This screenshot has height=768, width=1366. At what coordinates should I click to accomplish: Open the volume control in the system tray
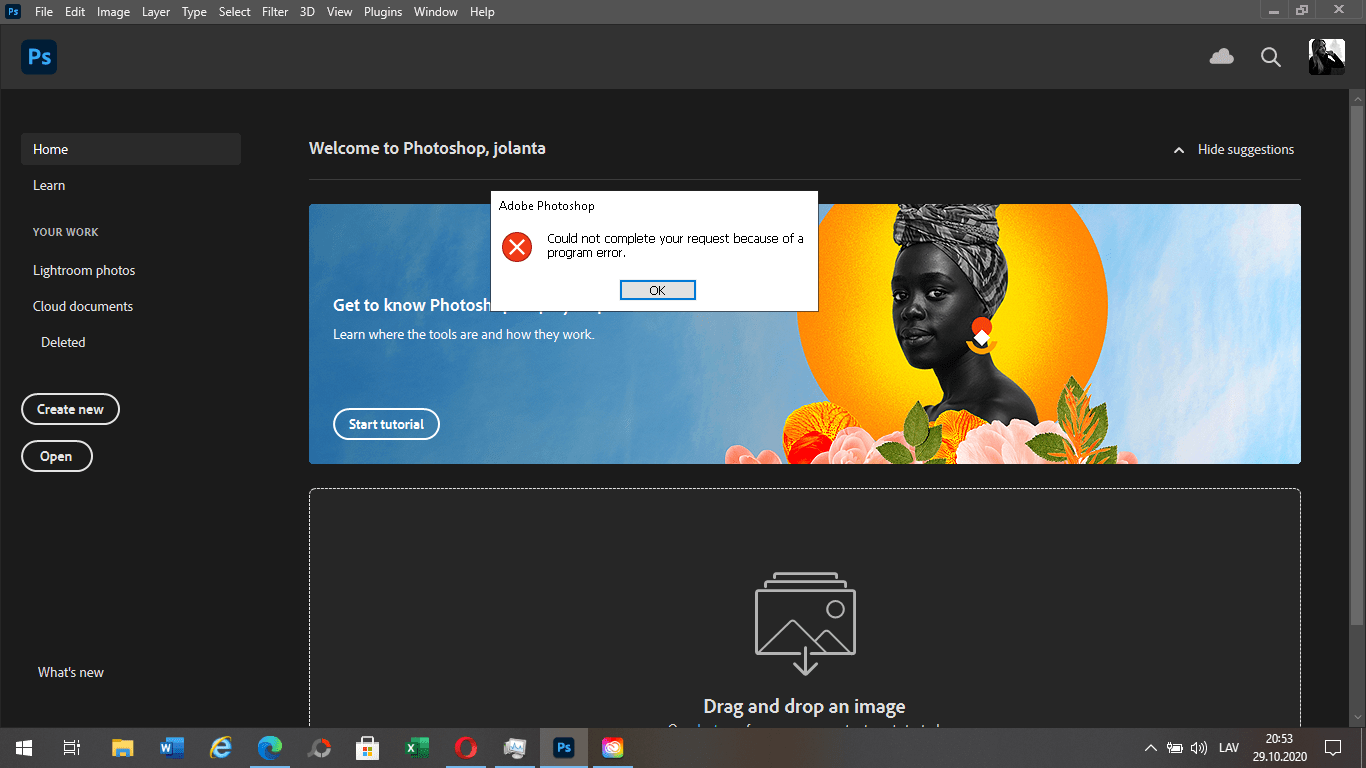[x=1198, y=747]
